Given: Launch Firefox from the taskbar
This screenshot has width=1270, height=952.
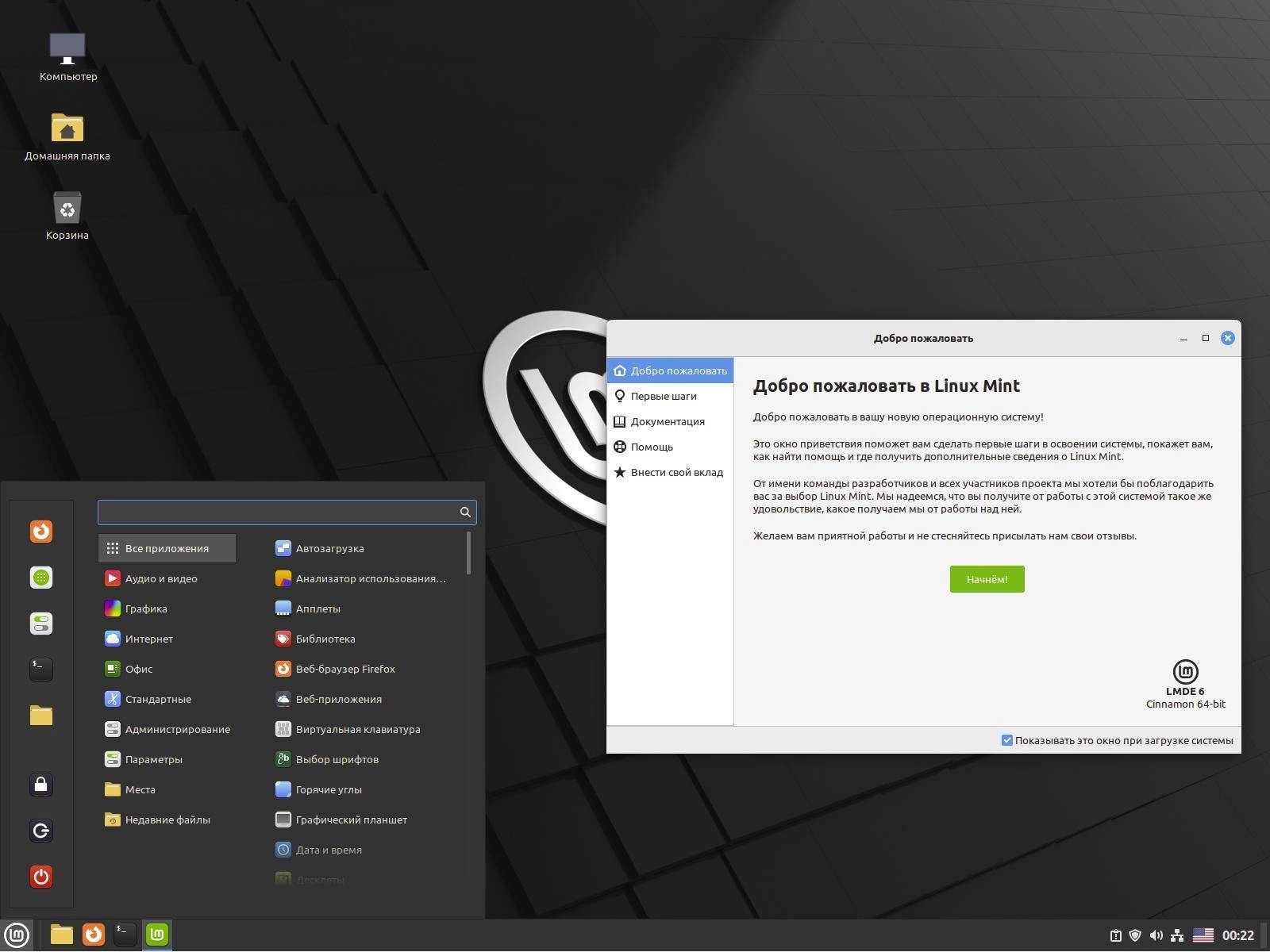Looking at the screenshot, I should click(x=94, y=935).
